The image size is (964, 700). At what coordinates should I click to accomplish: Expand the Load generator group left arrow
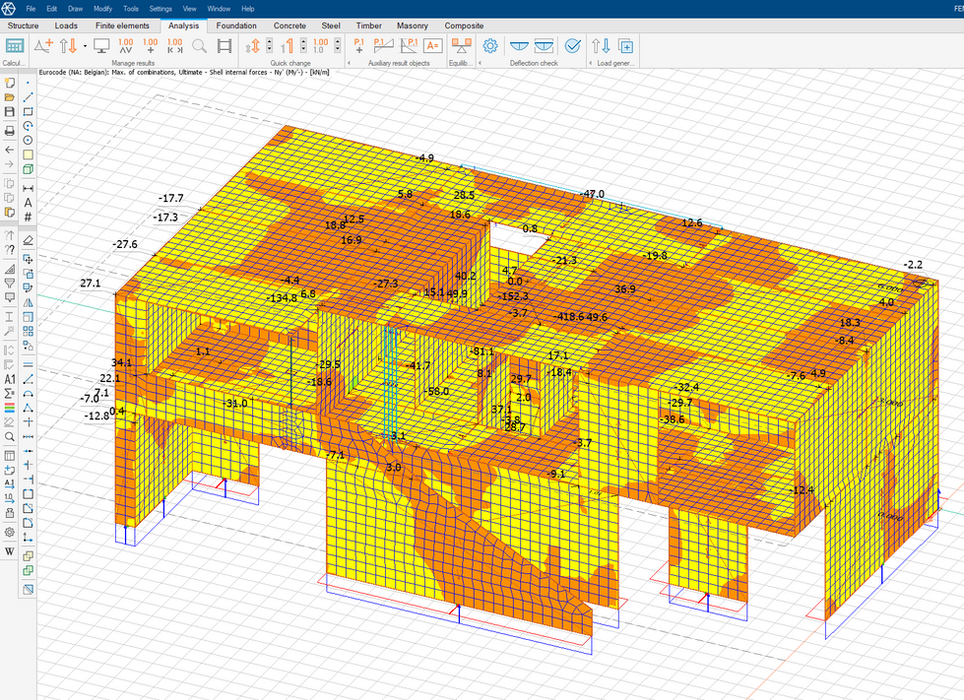[x=590, y=63]
